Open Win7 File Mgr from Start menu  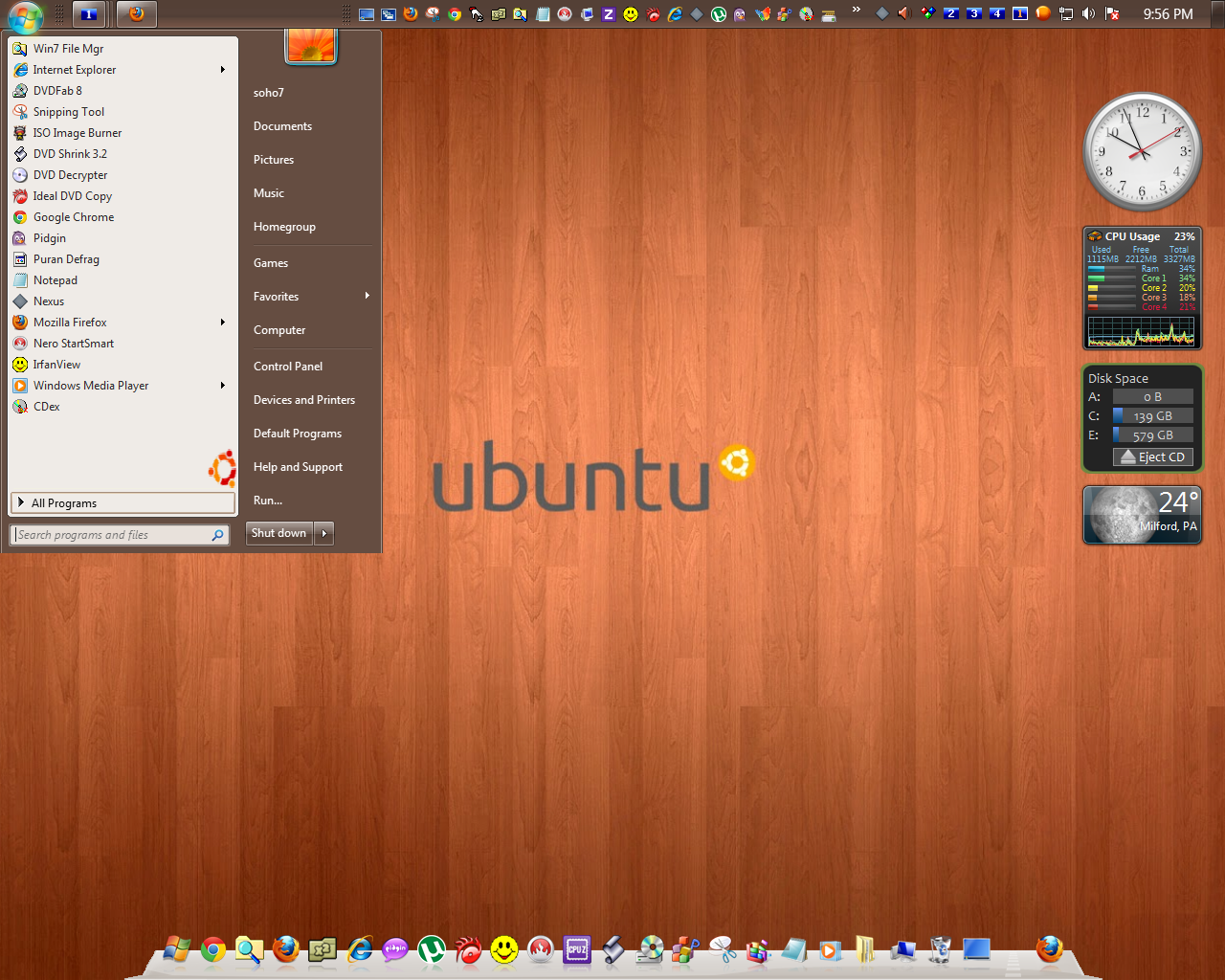[x=122, y=49]
